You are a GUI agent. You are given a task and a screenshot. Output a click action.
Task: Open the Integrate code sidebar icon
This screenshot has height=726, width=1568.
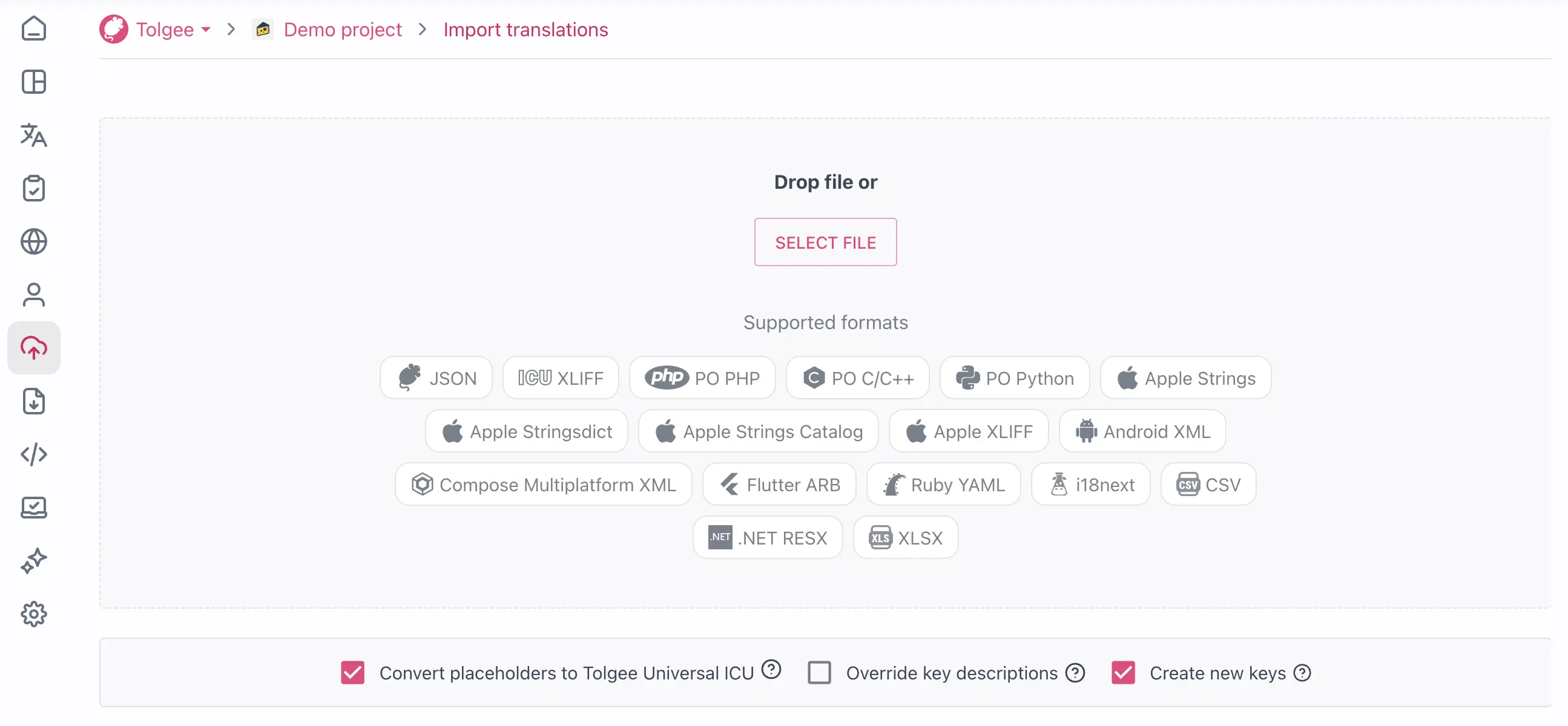point(33,454)
